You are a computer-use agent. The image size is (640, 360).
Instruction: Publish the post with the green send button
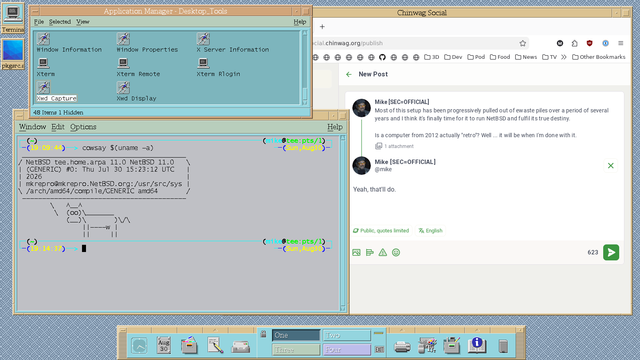(611, 253)
